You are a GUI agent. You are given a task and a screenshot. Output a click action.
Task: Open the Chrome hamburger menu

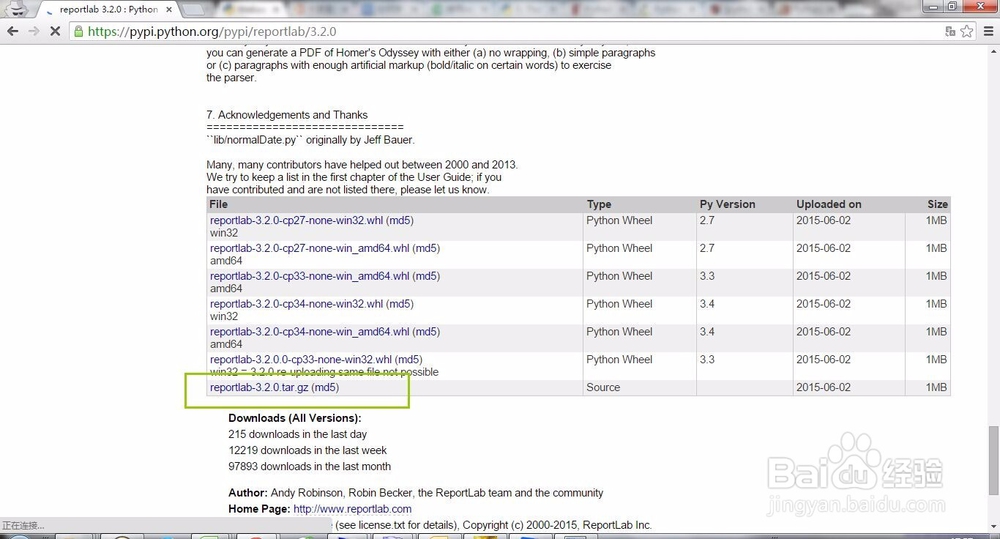click(989, 31)
